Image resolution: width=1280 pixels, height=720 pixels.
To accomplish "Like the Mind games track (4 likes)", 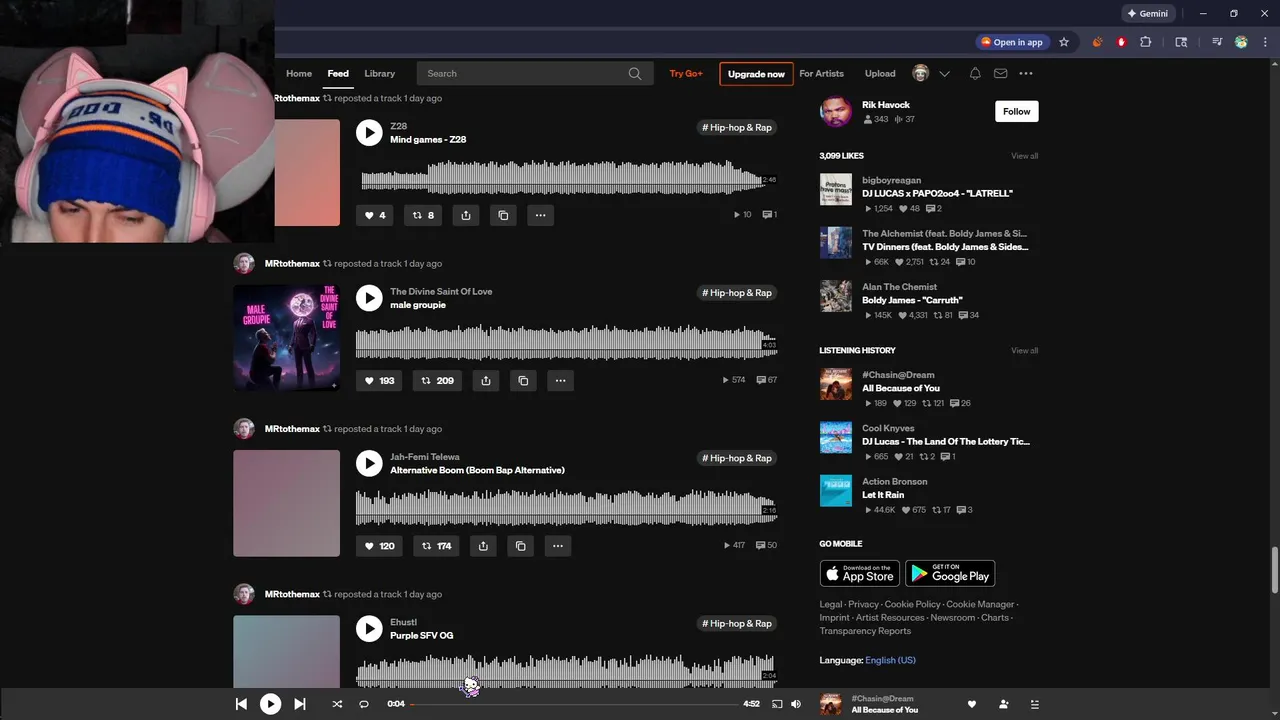I will (x=375, y=215).
